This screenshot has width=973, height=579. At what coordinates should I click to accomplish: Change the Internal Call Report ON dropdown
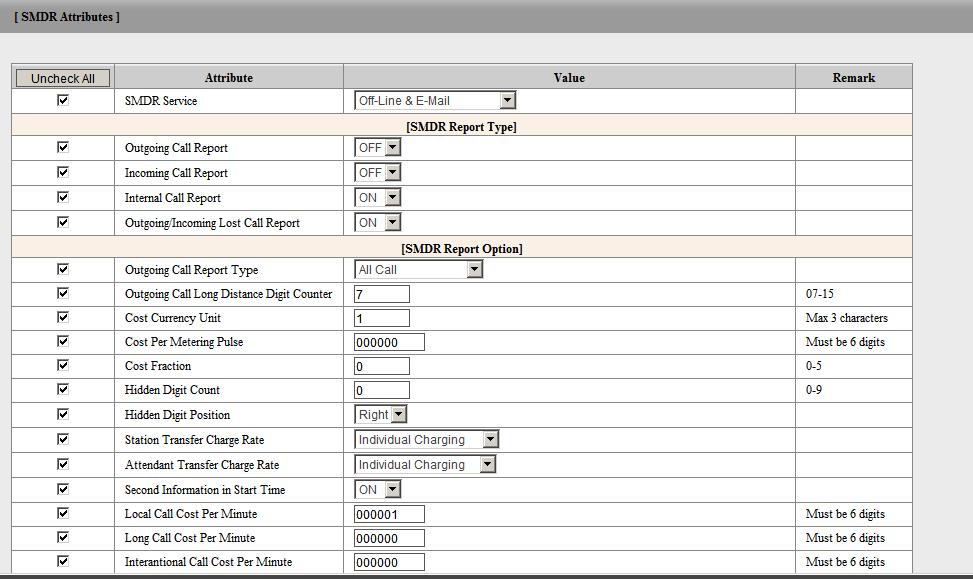(x=378, y=197)
